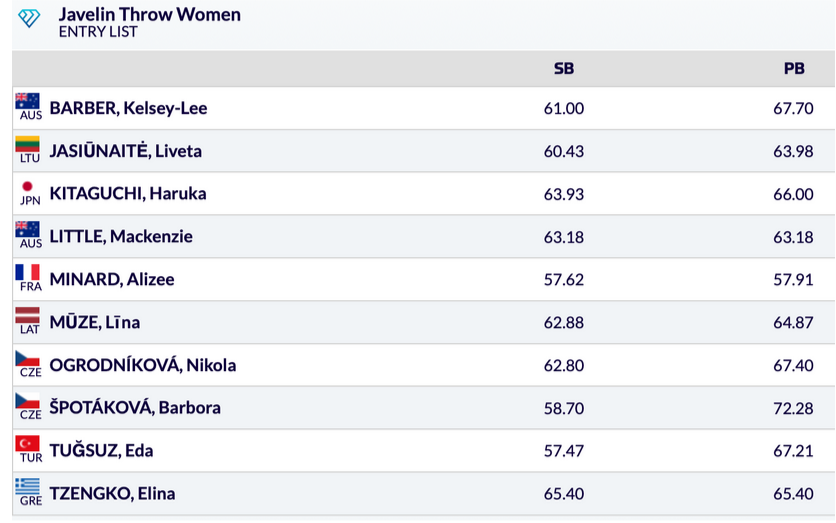Click the MŪZE, Līna athlete name
Viewport: 836px width, 523px height.
(95, 322)
